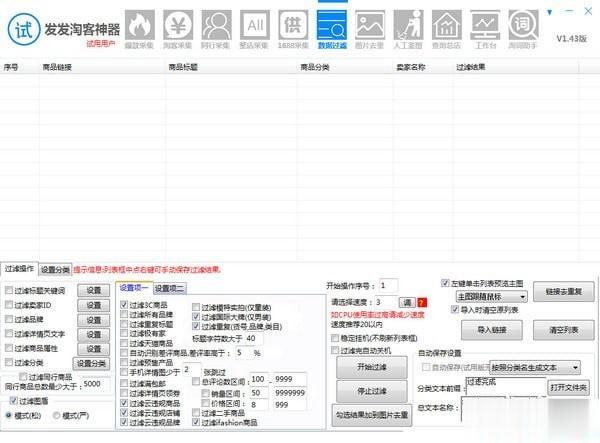Click the red question mark help icon
The image size is (600, 443).
422,303
